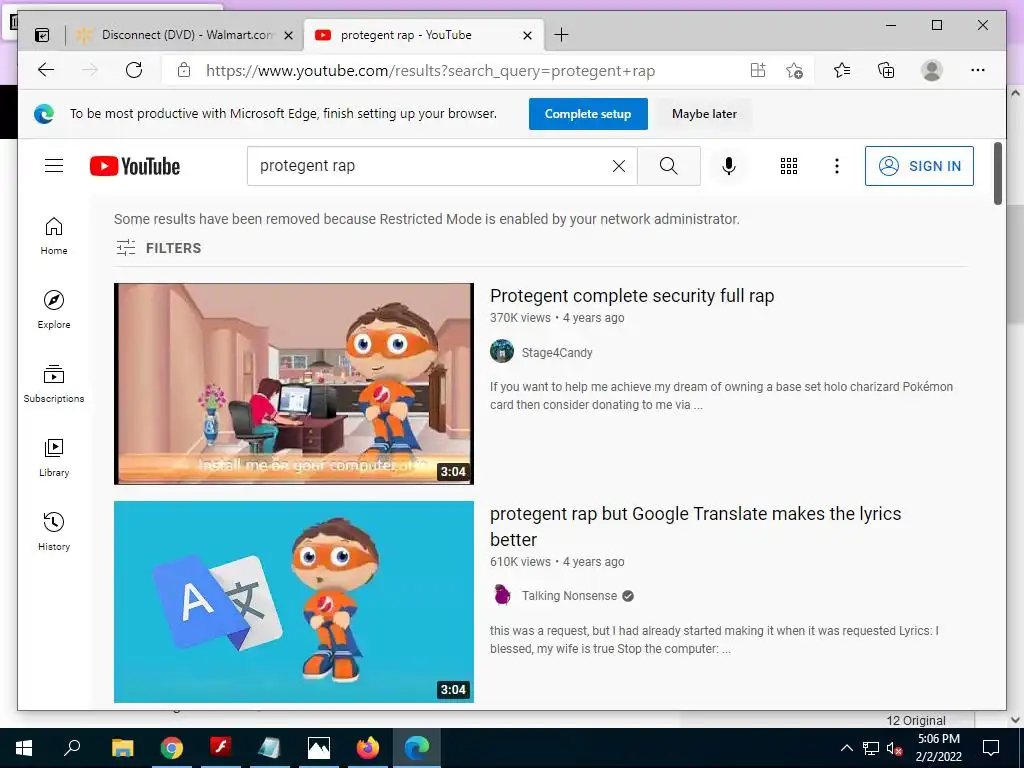Viewport: 1024px width, 768px height.
Task: Open the YouTube hamburger guide menu
Action: (x=54, y=166)
